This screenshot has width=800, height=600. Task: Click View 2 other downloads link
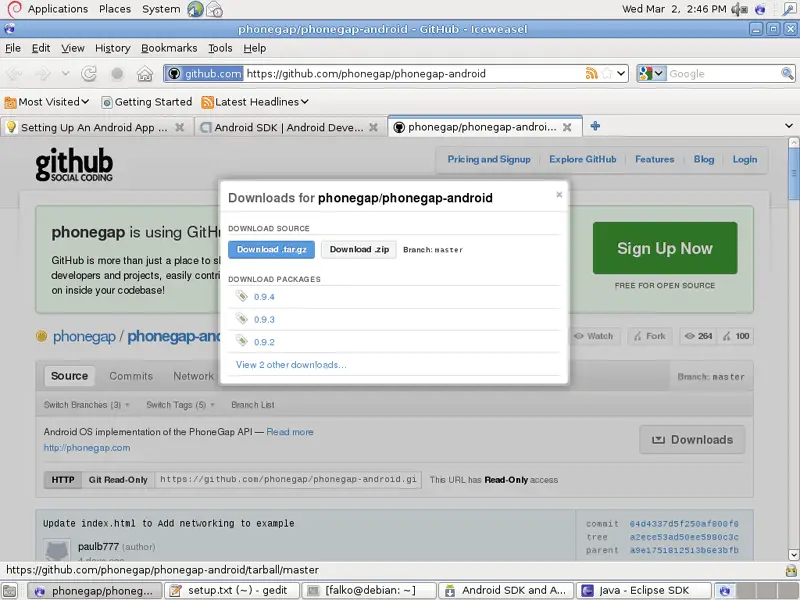pos(291,365)
